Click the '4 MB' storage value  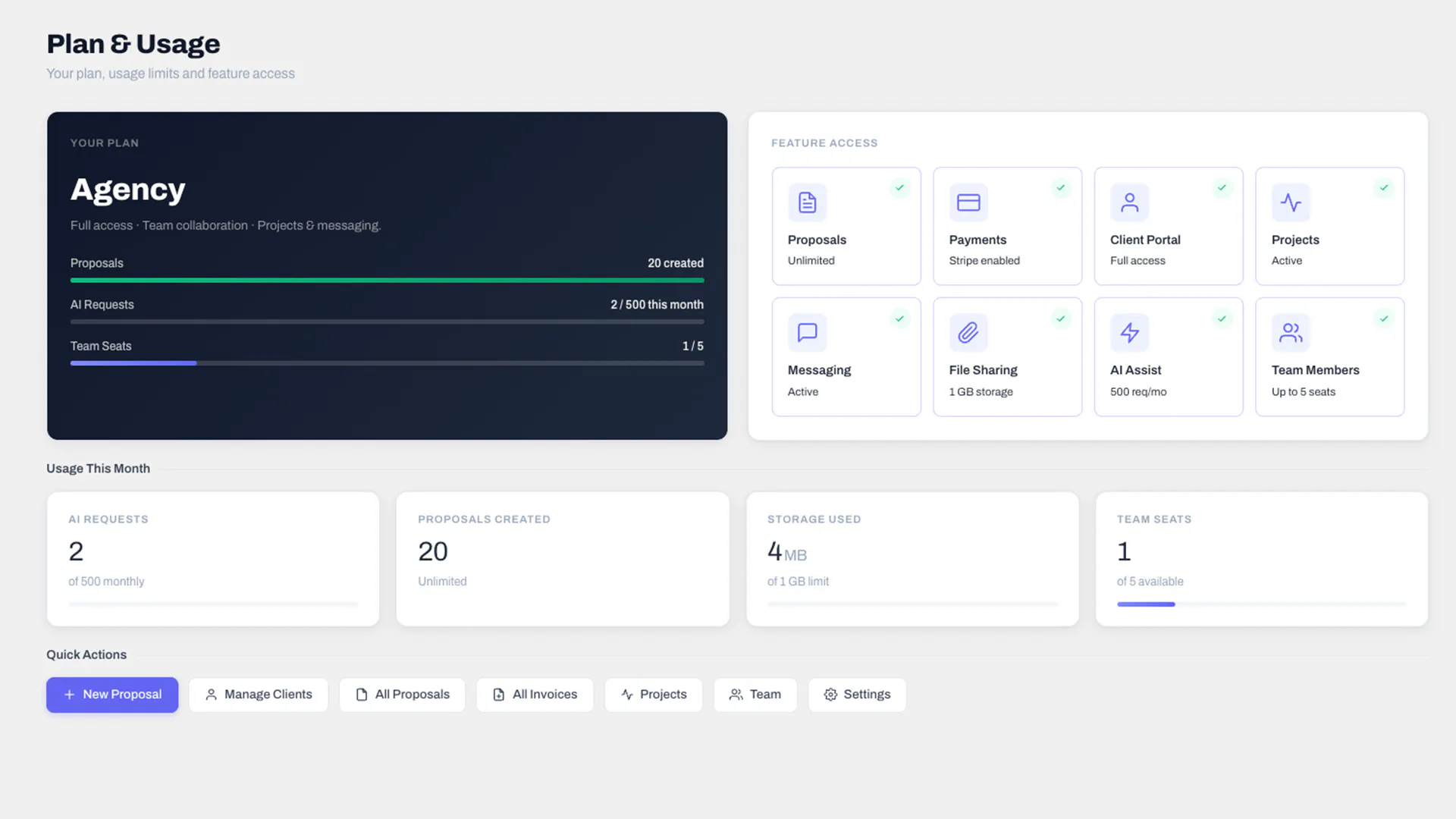click(x=787, y=551)
